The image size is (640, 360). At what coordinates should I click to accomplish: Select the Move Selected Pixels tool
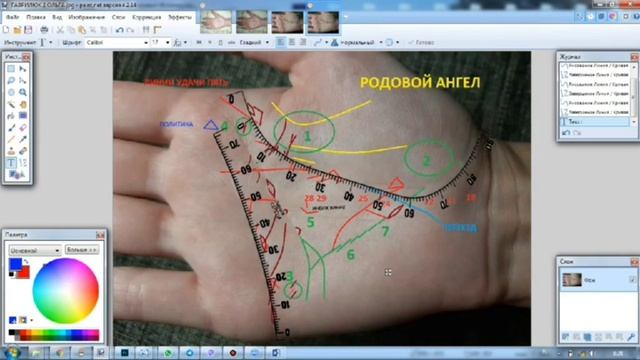click(x=23, y=69)
